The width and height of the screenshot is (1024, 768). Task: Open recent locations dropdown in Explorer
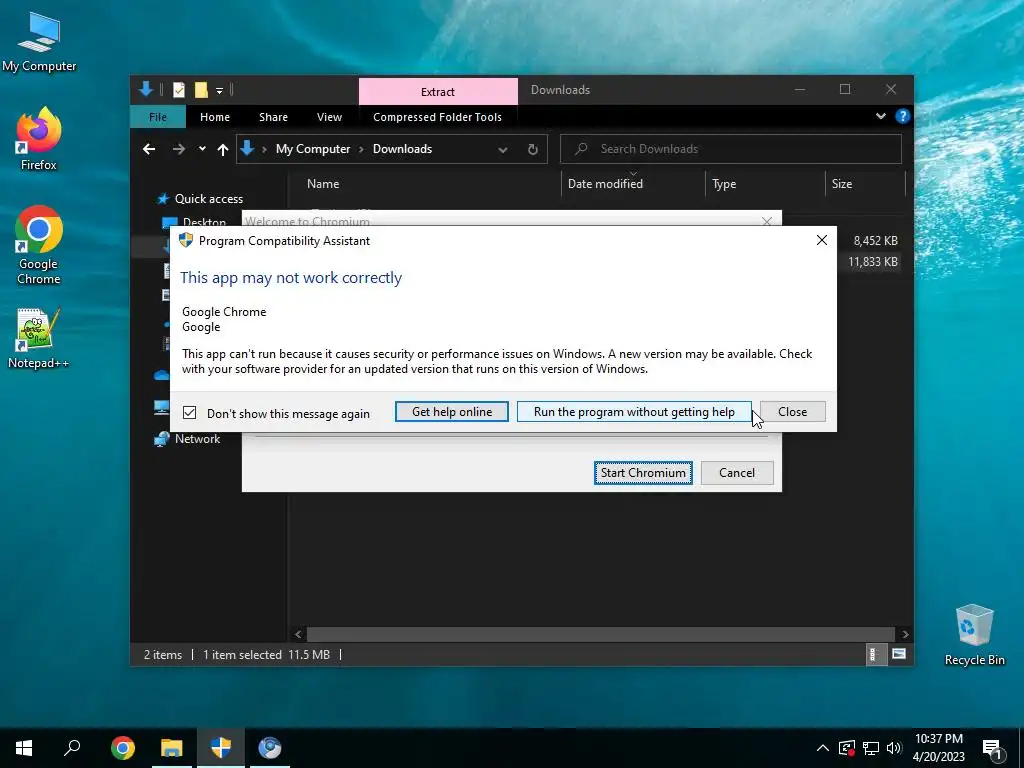point(202,149)
